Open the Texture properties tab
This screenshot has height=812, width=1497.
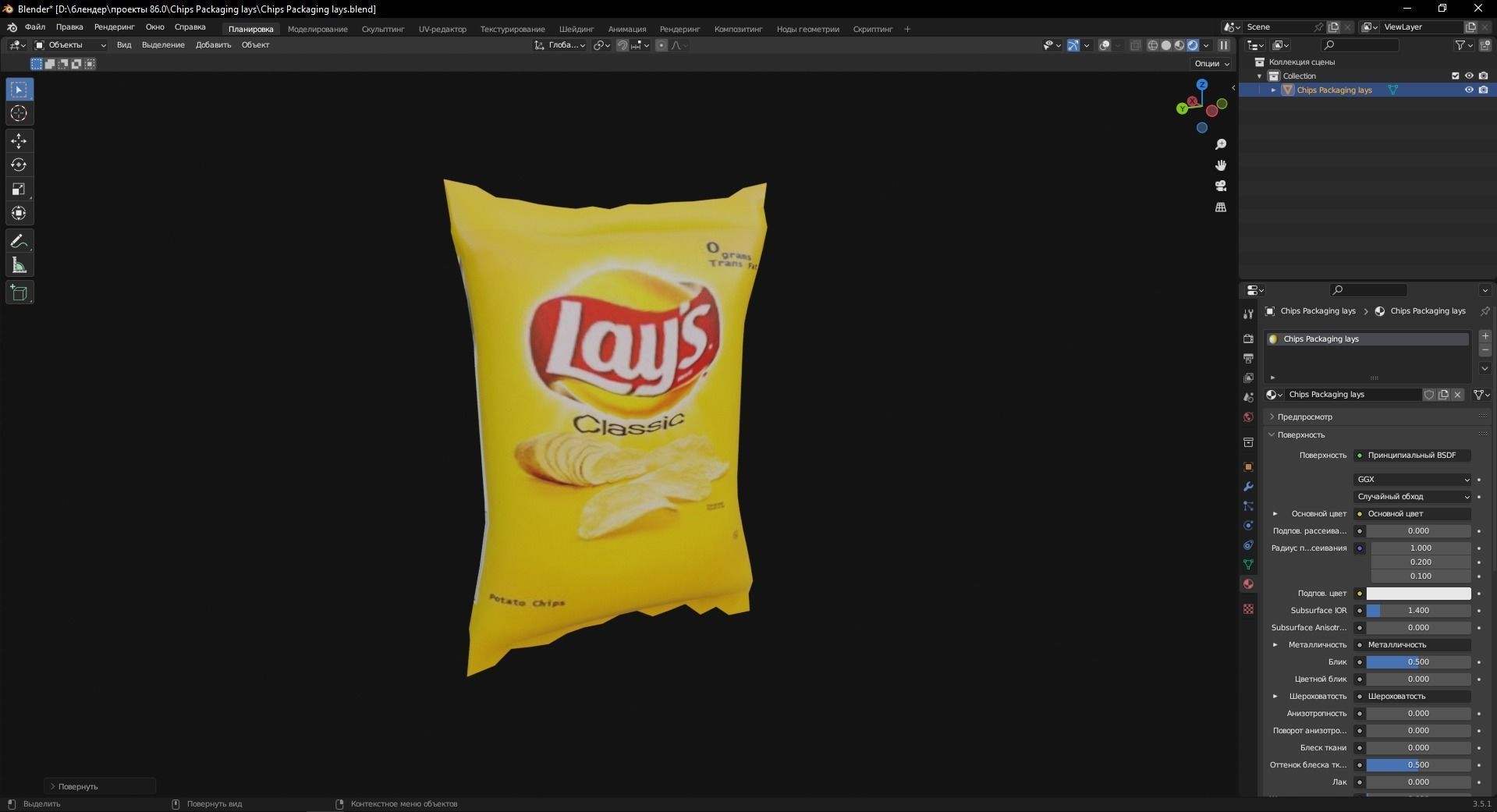pyautogui.click(x=1247, y=608)
